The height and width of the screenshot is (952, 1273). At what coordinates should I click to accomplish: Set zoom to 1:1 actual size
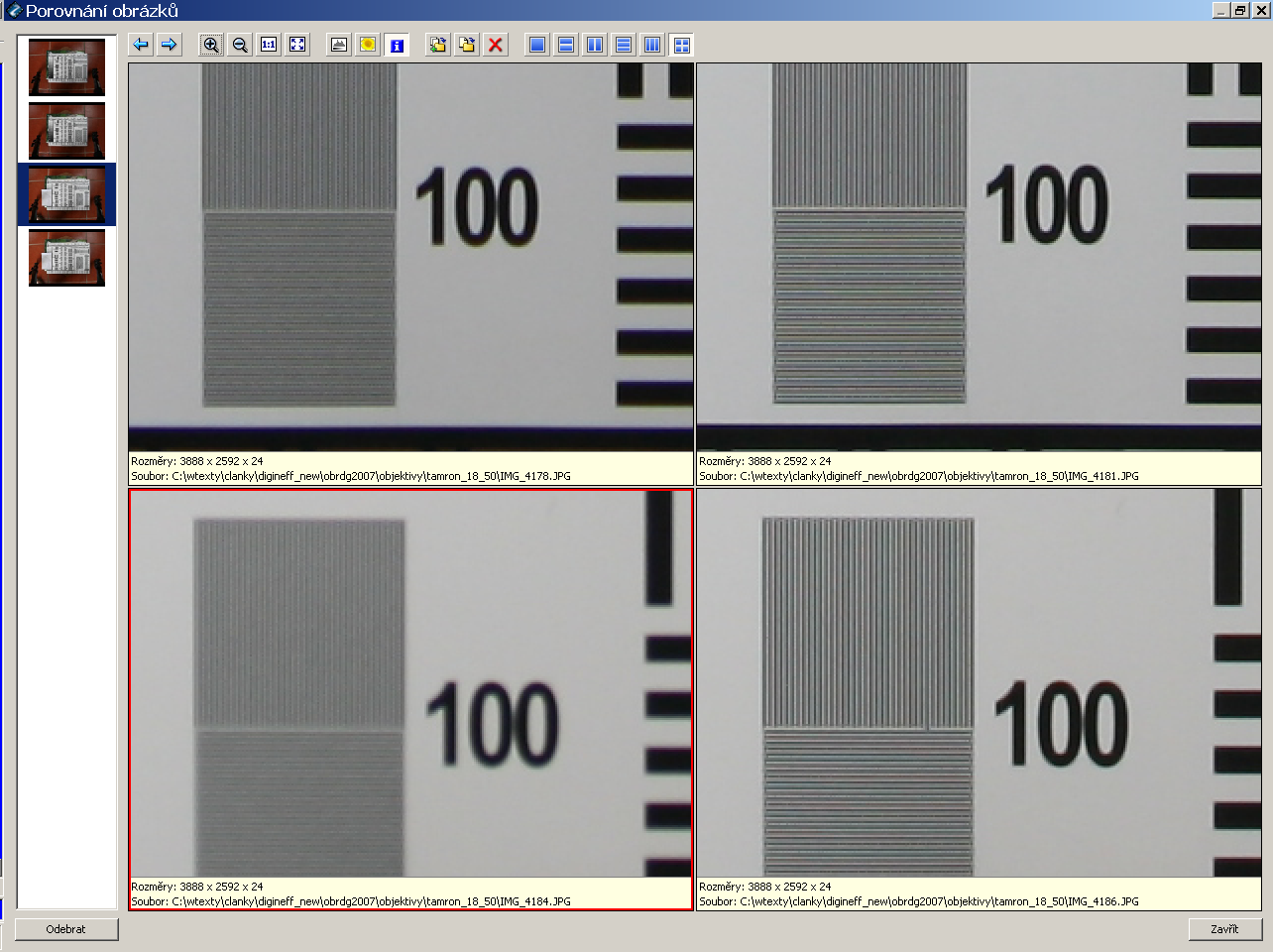(269, 45)
